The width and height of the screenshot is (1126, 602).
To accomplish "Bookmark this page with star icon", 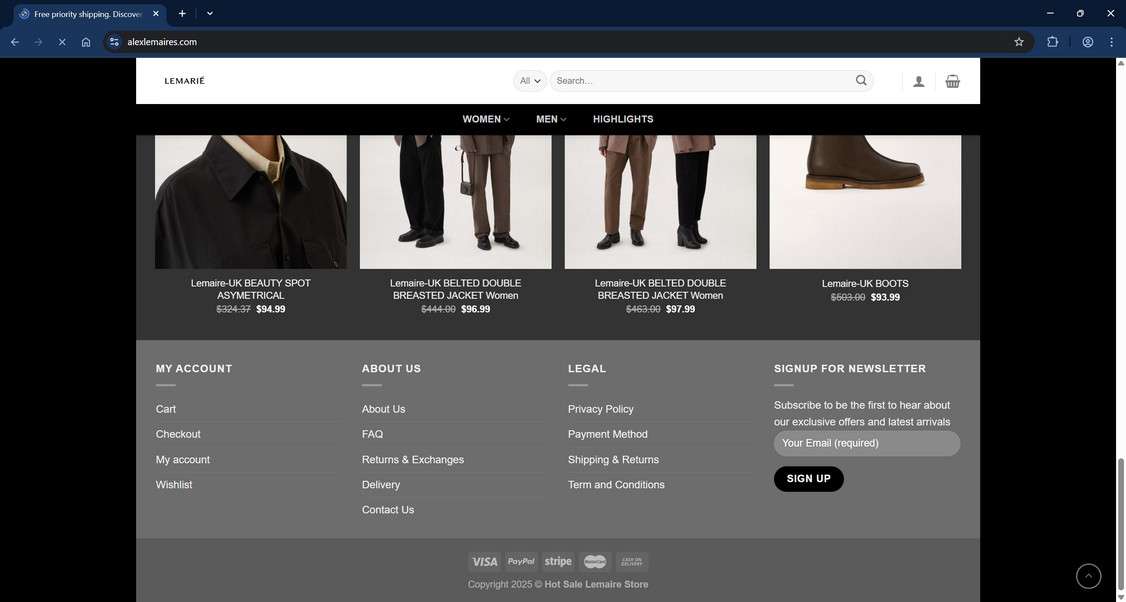I will (1018, 42).
